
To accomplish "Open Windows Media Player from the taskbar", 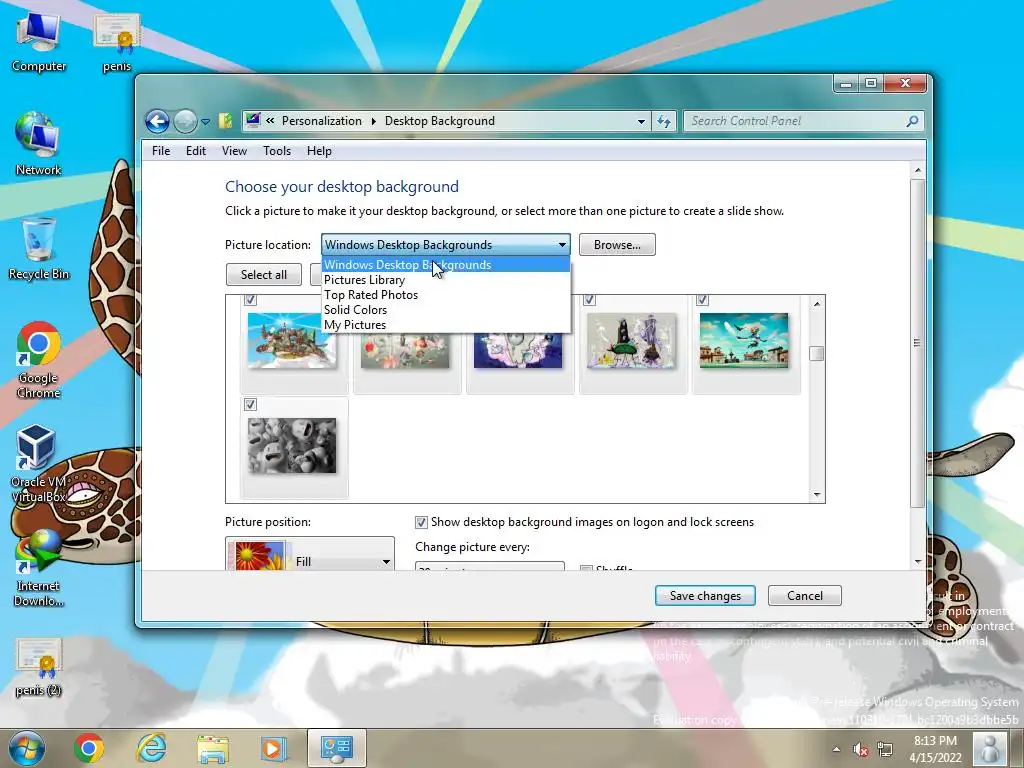I will pyautogui.click(x=274, y=748).
